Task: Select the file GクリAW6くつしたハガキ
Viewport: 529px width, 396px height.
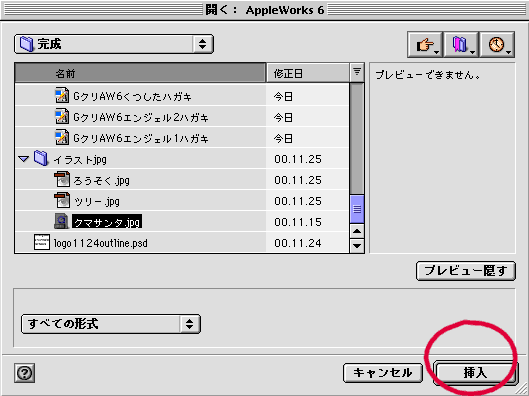Action: 132,97
